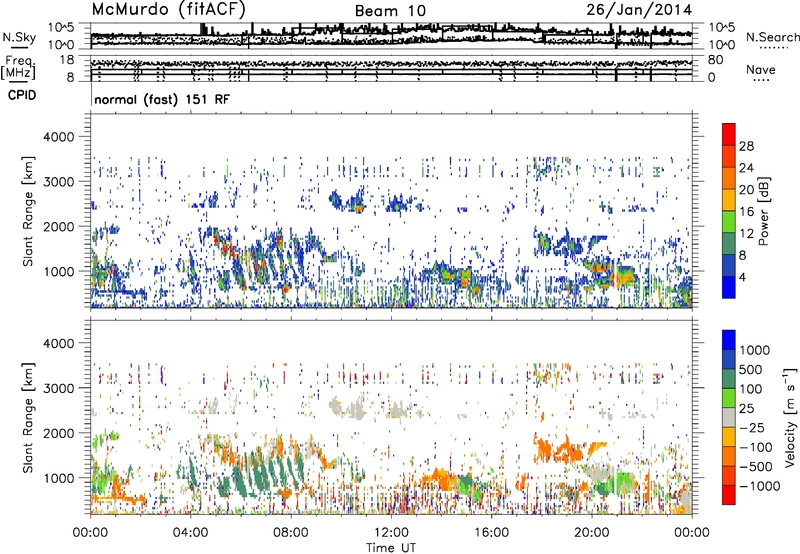Select the "3000" tick of the velocity panel
Viewport: 800px width, 554px height.
coord(61,388)
